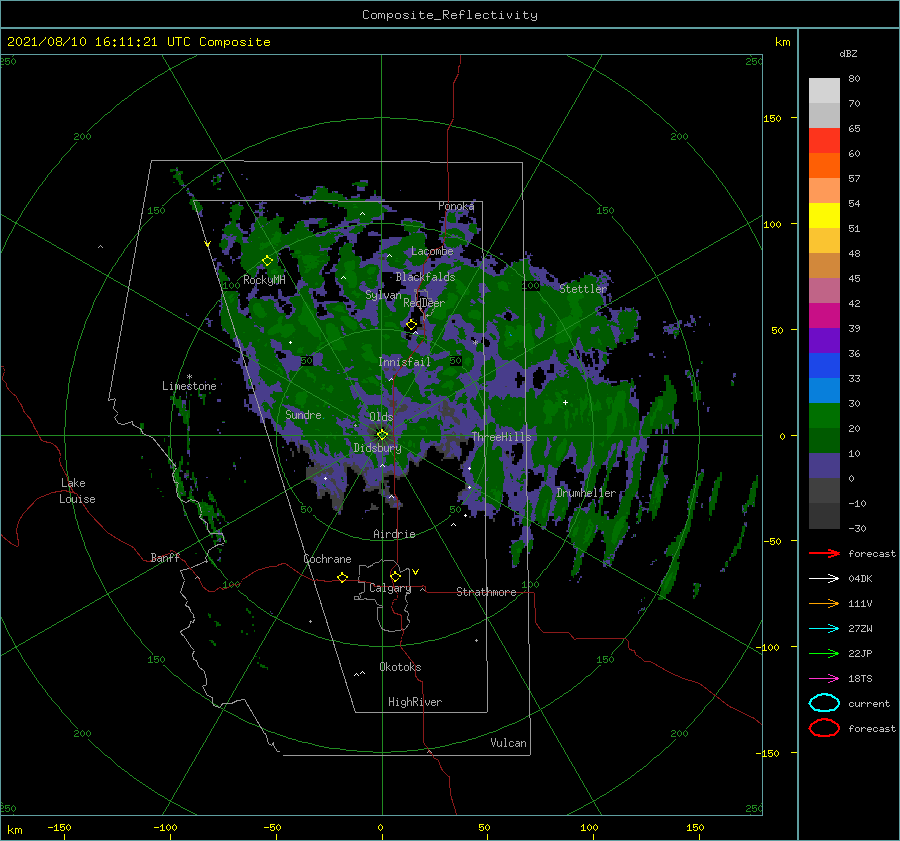Click the cyan current ellipse icon
900x841 pixels.
tap(824, 703)
